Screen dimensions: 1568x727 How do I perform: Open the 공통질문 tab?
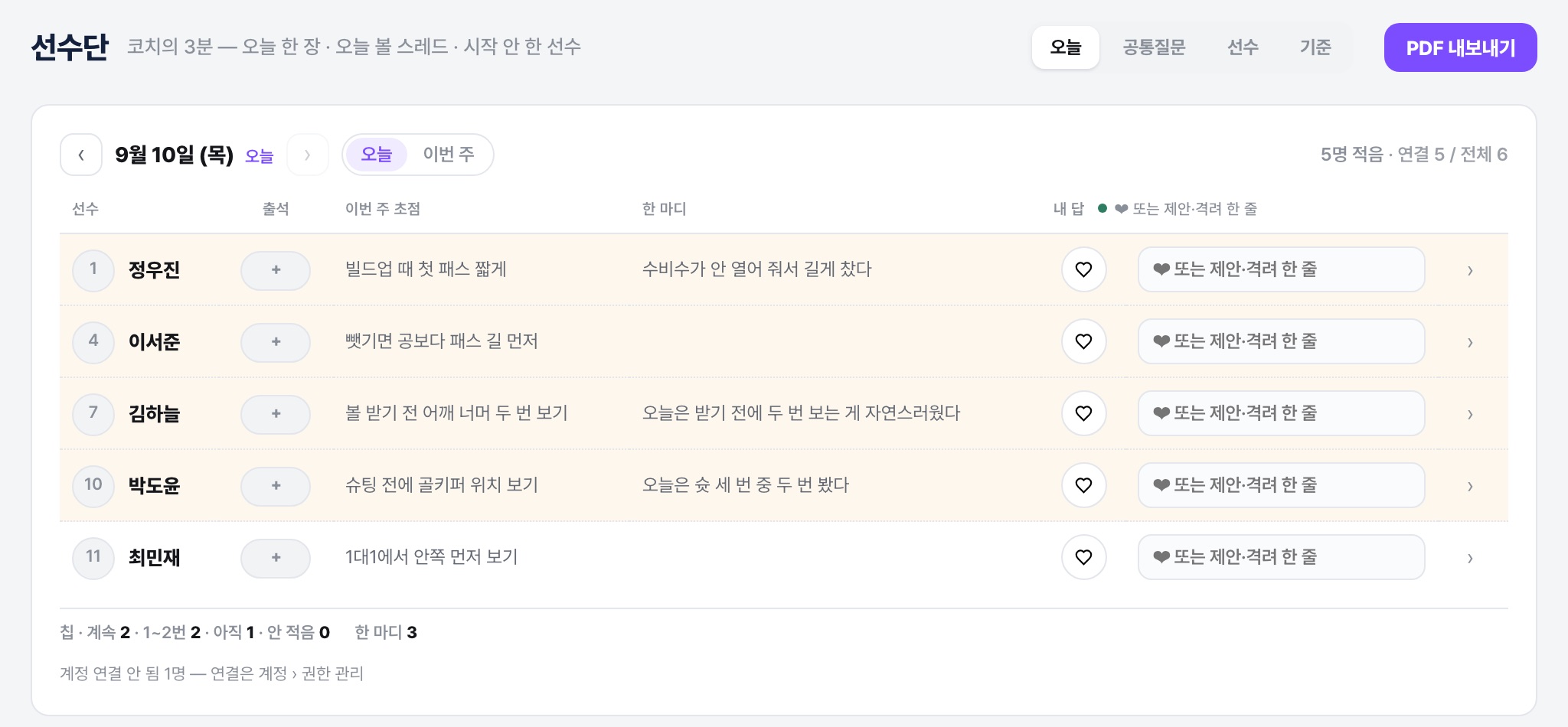point(1154,47)
